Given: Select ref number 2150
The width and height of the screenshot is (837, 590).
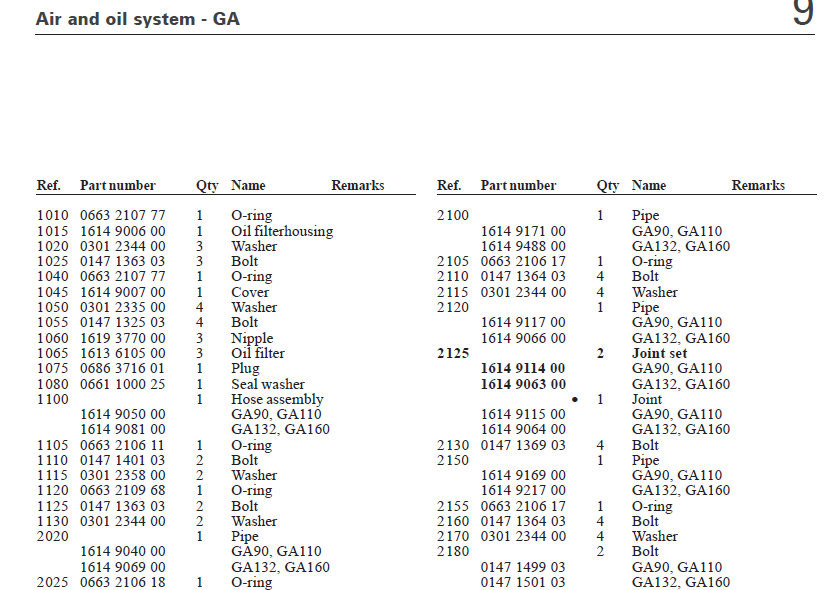Looking at the screenshot, I should tap(453, 460).
